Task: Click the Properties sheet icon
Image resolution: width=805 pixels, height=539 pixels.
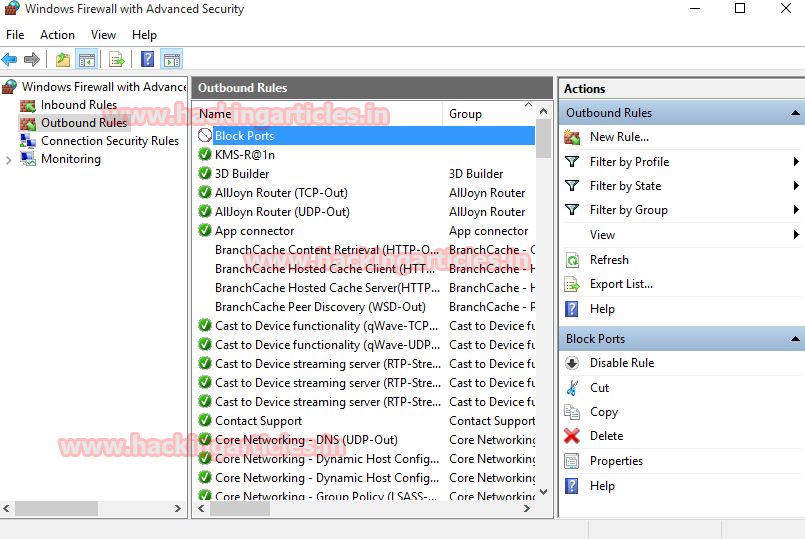Action: coord(572,461)
